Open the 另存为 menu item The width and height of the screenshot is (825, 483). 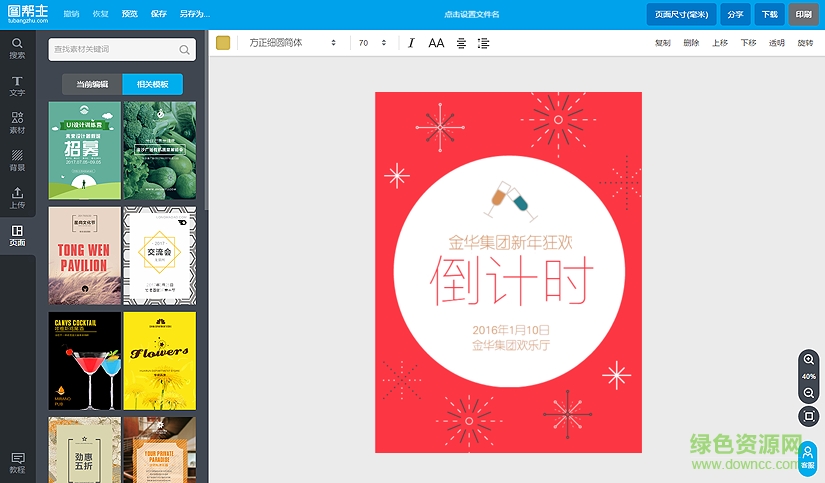click(x=194, y=14)
